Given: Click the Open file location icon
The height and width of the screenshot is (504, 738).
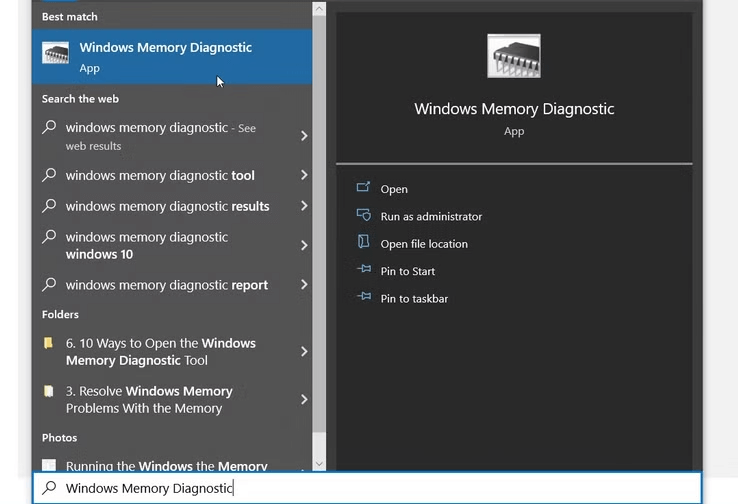Looking at the screenshot, I should 363,243.
